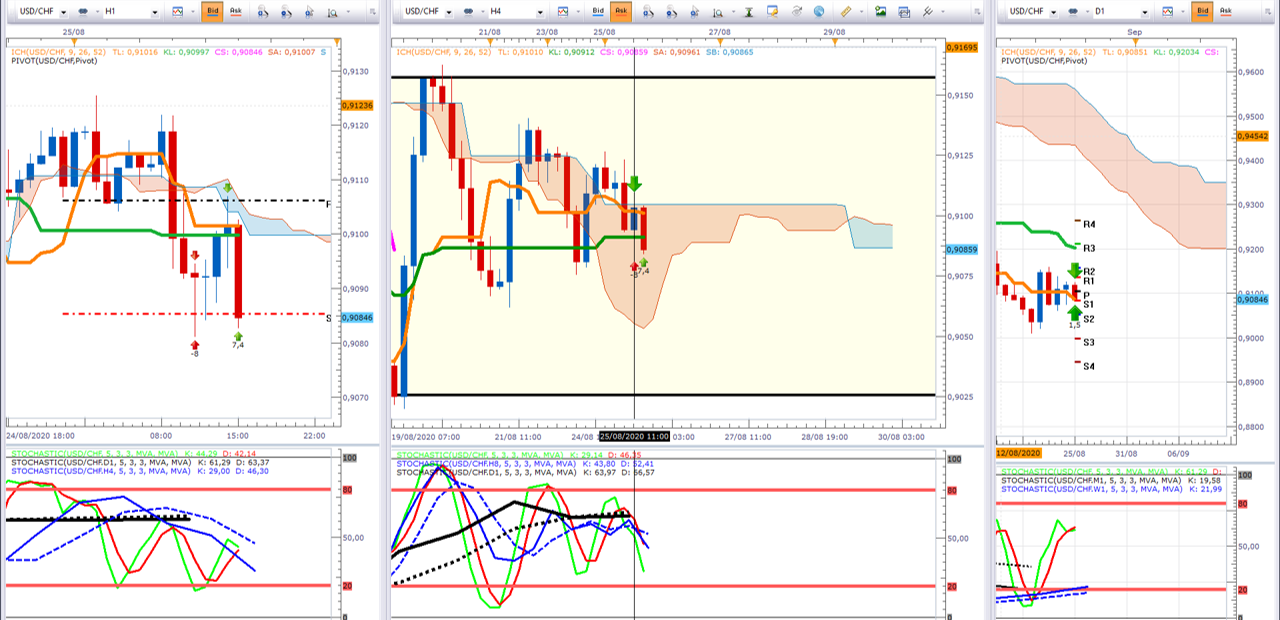Screen dimensions: 1280x620
Task: Click the 12/08/2020 date label on D1 chart
Action: (x=1018, y=453)
